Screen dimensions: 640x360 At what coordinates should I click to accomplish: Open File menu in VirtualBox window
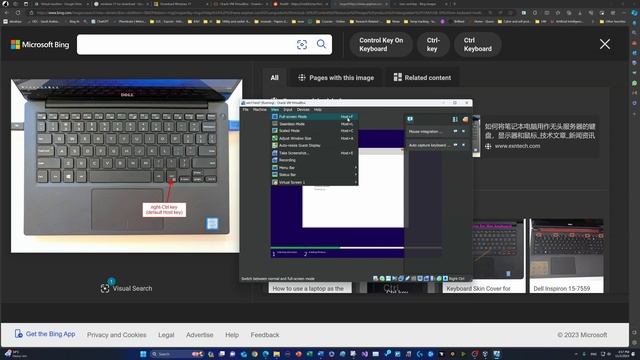coord(245,110)
